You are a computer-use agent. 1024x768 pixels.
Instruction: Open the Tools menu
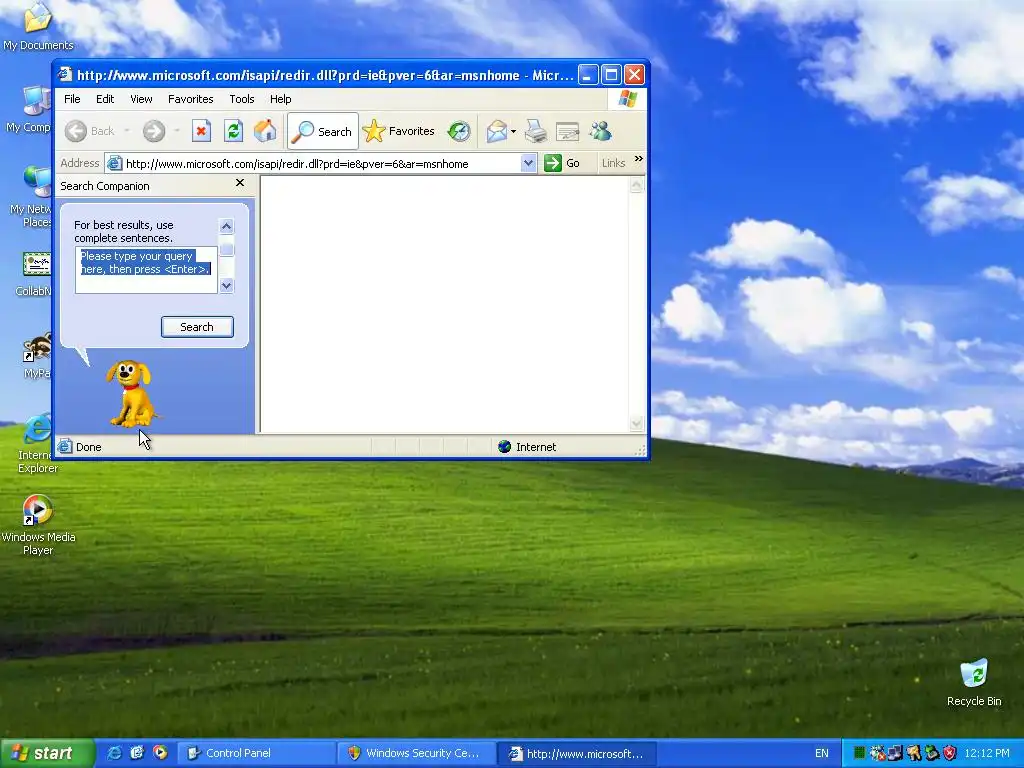[x=242, y=99]
